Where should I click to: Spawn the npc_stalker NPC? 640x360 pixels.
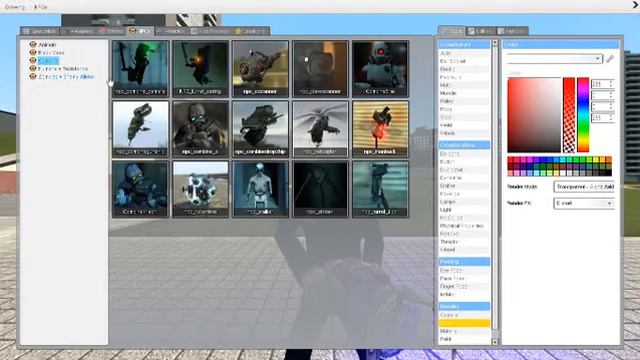260,189
